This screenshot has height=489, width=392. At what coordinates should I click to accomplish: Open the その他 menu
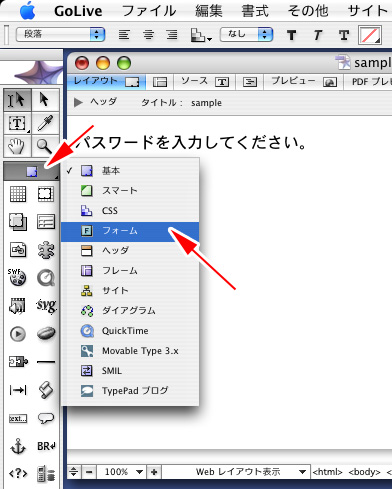tap(308, 11)
